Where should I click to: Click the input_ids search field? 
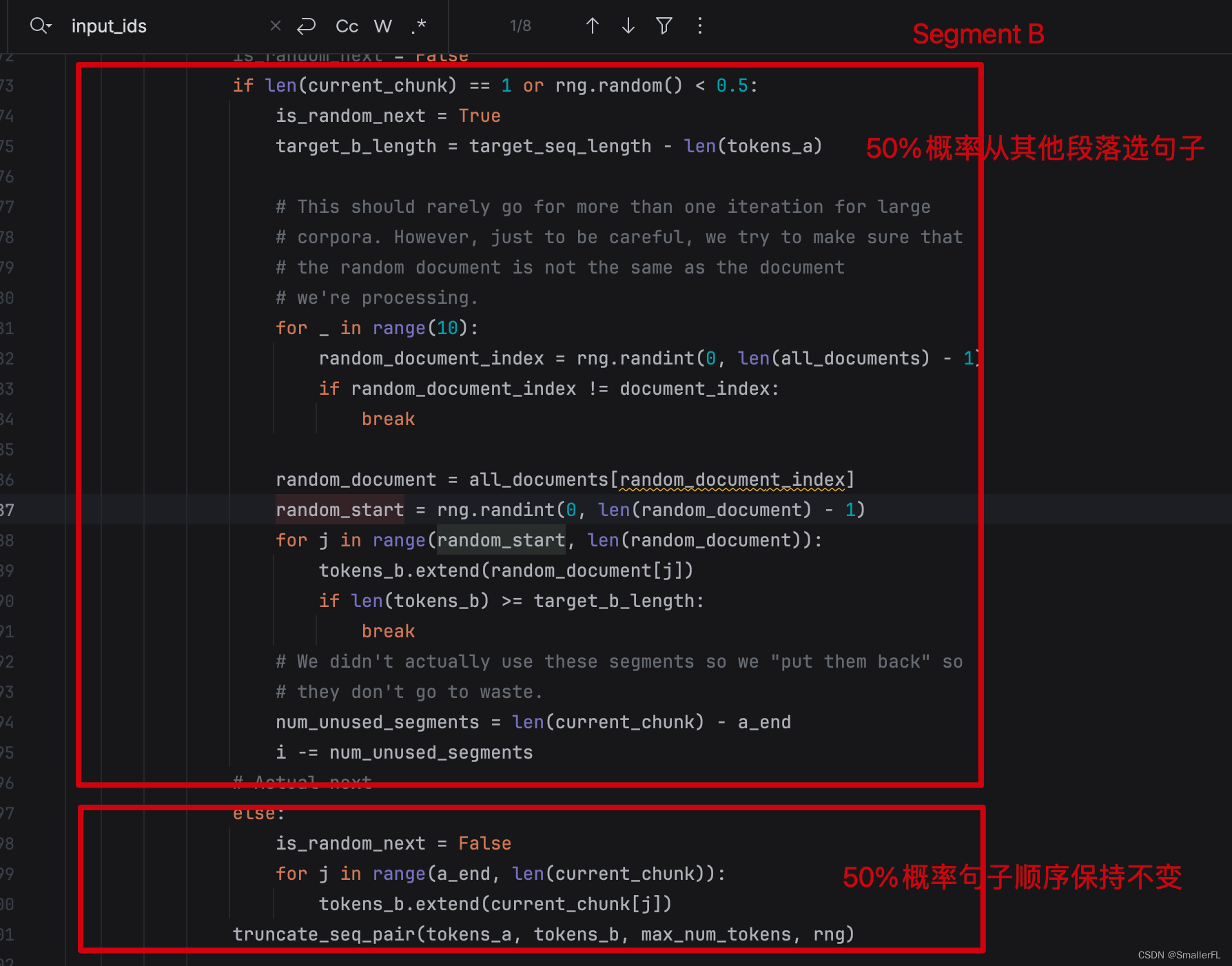tap(165, 26)
